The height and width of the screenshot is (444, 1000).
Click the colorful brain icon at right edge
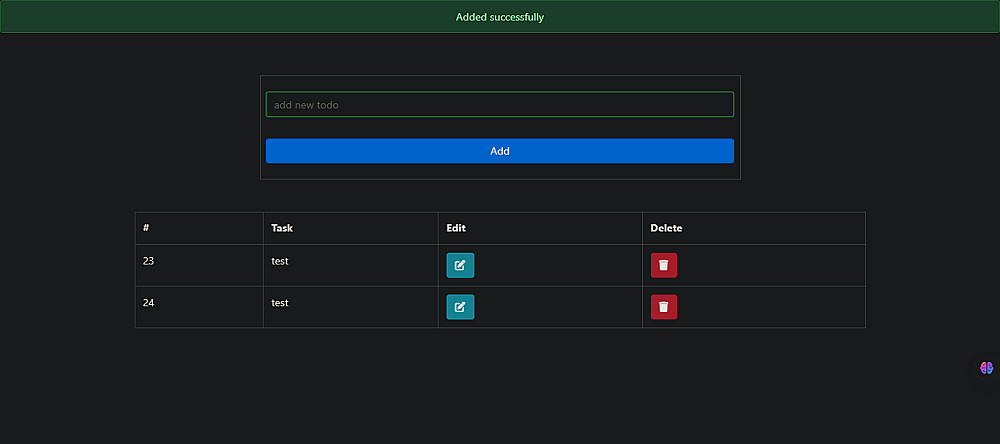[x=987, y=368]
